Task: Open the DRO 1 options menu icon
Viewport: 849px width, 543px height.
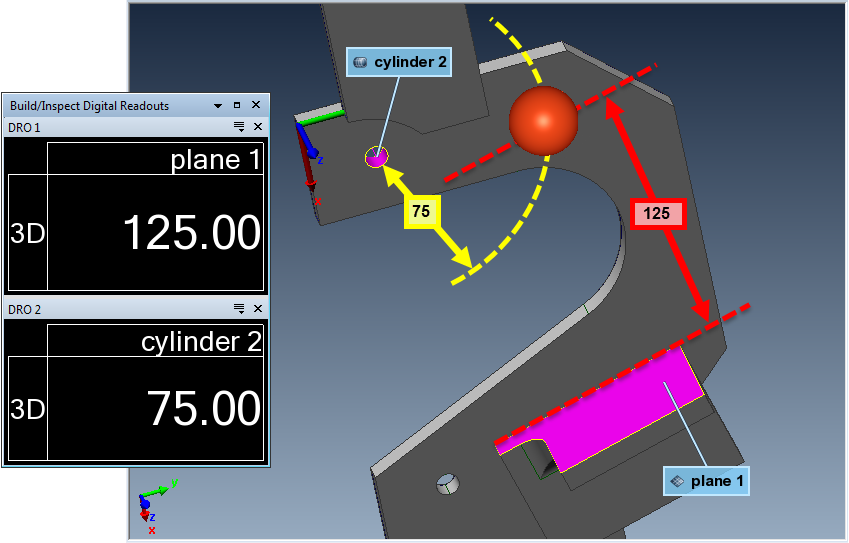Action: pos(239,127)
